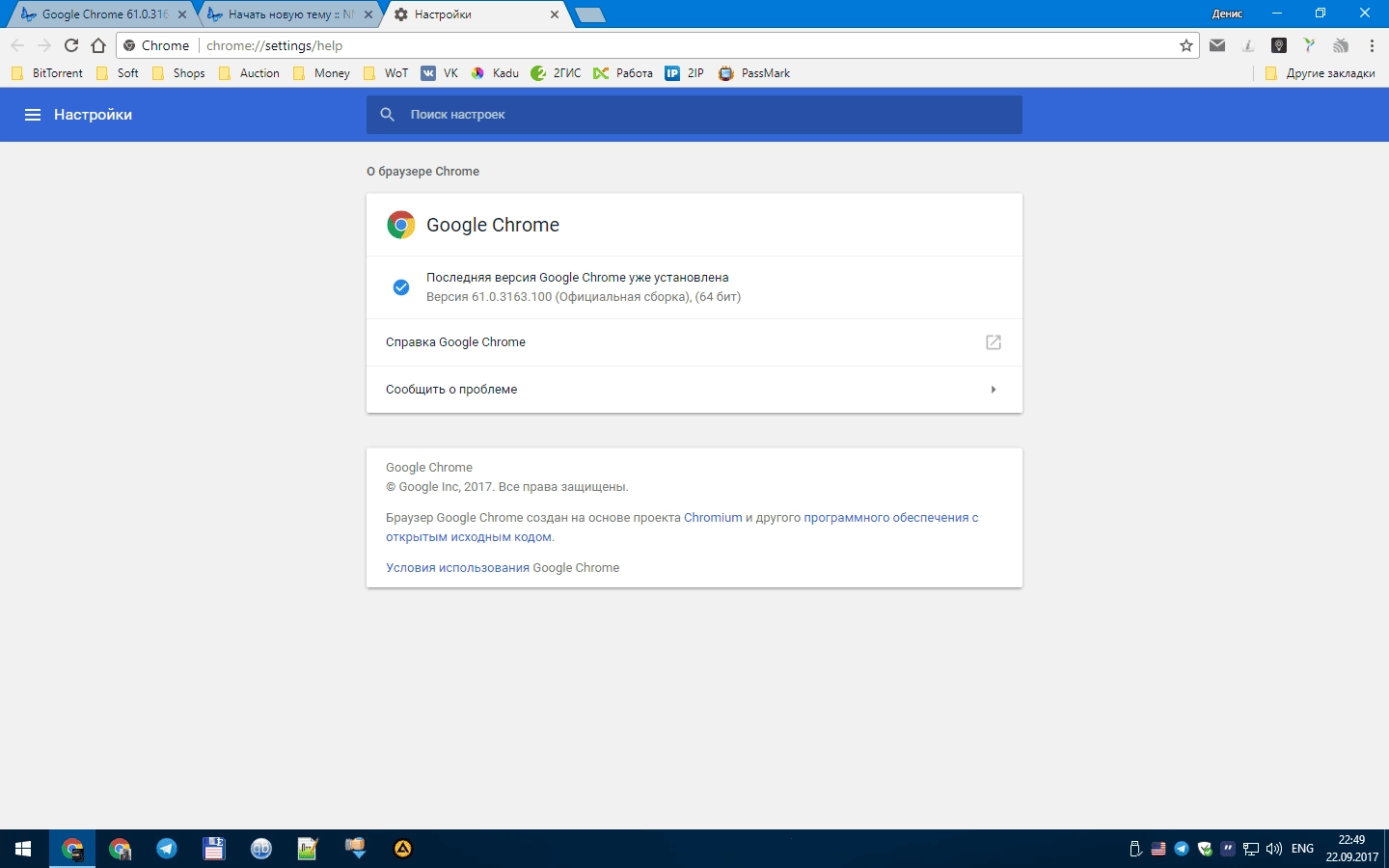This screenshot has width=1389, height=868.
Task: Open the Денис profile menu
Action: point(1227,14)
